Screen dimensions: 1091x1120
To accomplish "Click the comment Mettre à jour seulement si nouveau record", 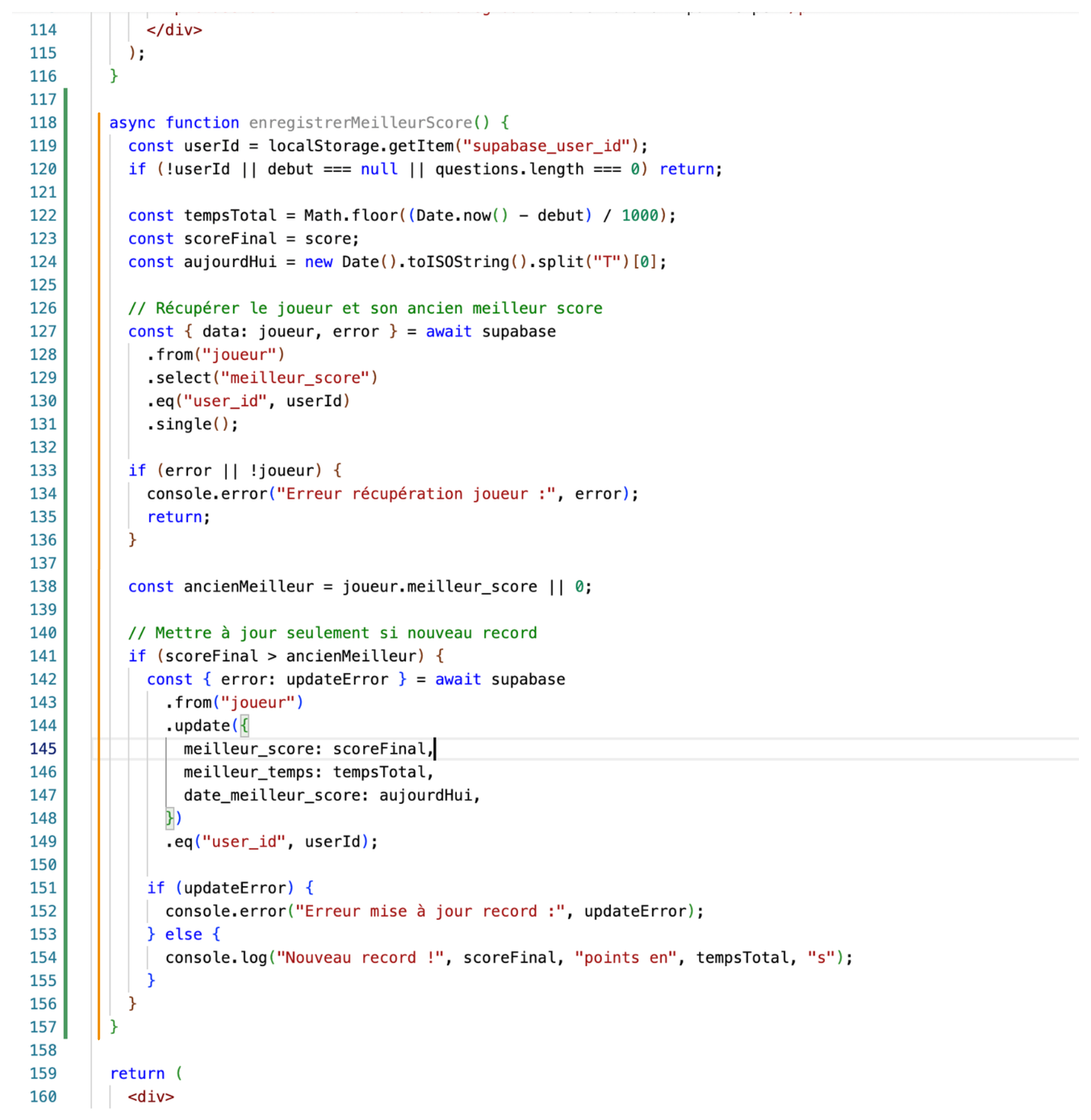I will coord(333,633).
